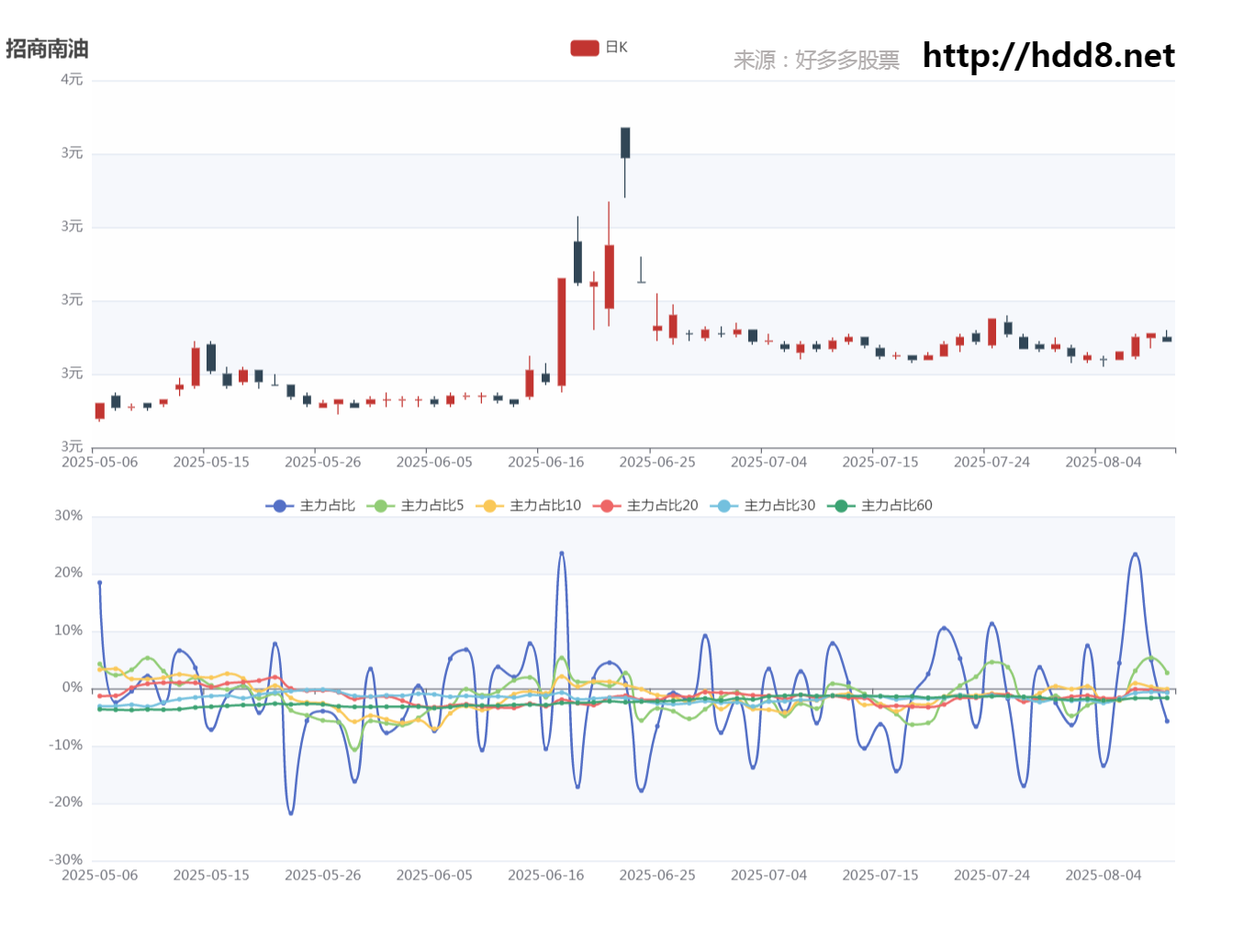Click the 0% label on the lower y-axis
1255x952 pixels.
[73, 688]
